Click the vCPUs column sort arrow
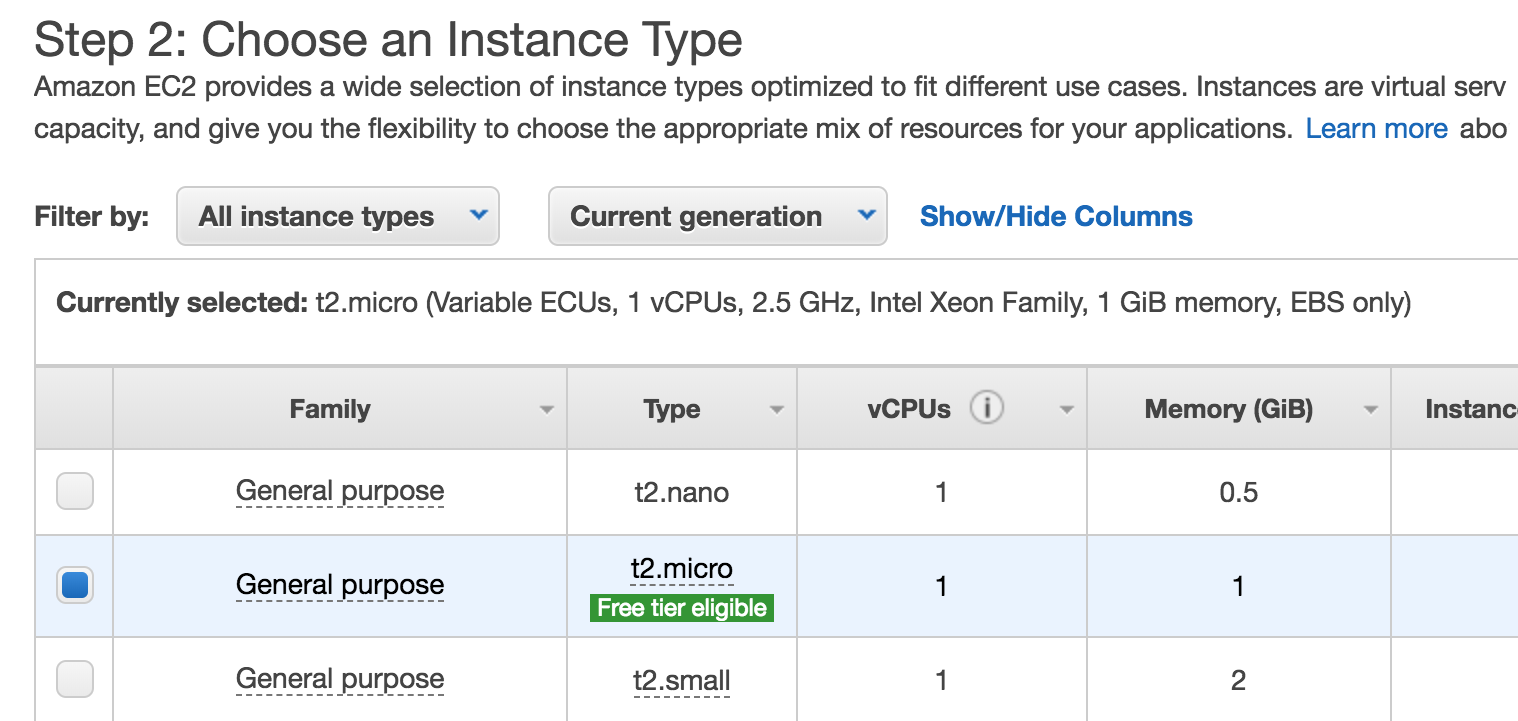This screenshot has width=1518, height=721. [x=1066, y=410]
